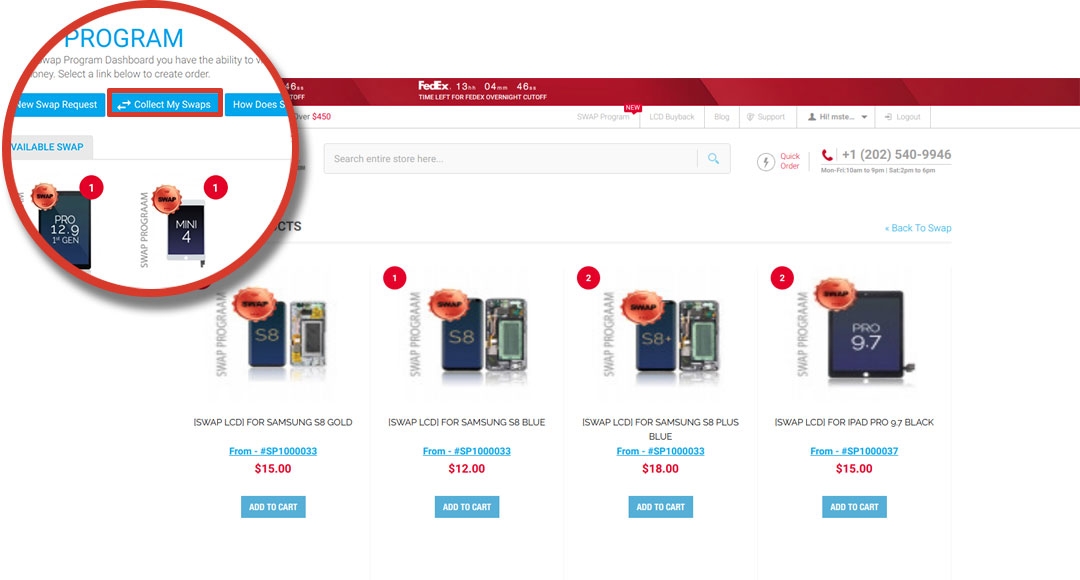Click quantity badge 1 on S8 Blue
The height and width of the screenshot is (580, 1080).
tap(395, 278)
